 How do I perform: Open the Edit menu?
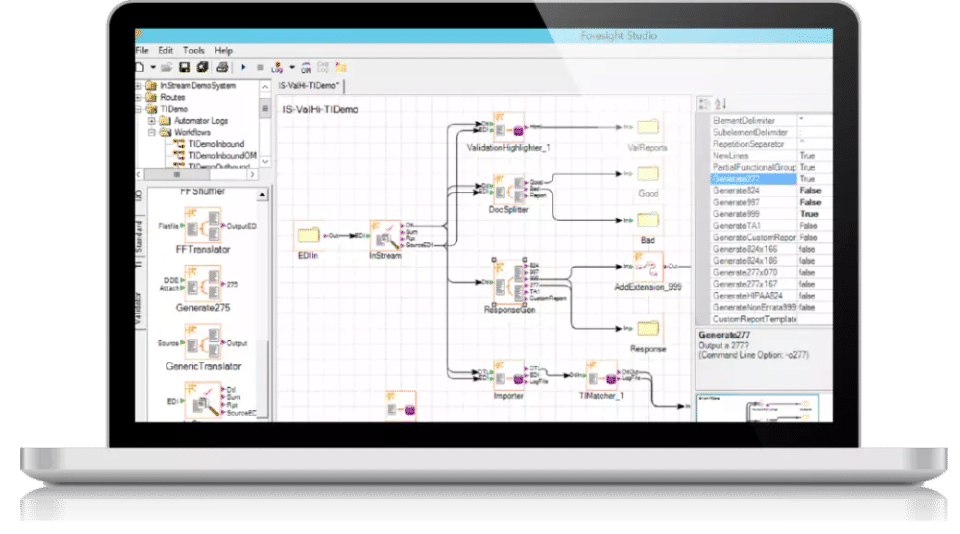(x=165, y=50)
